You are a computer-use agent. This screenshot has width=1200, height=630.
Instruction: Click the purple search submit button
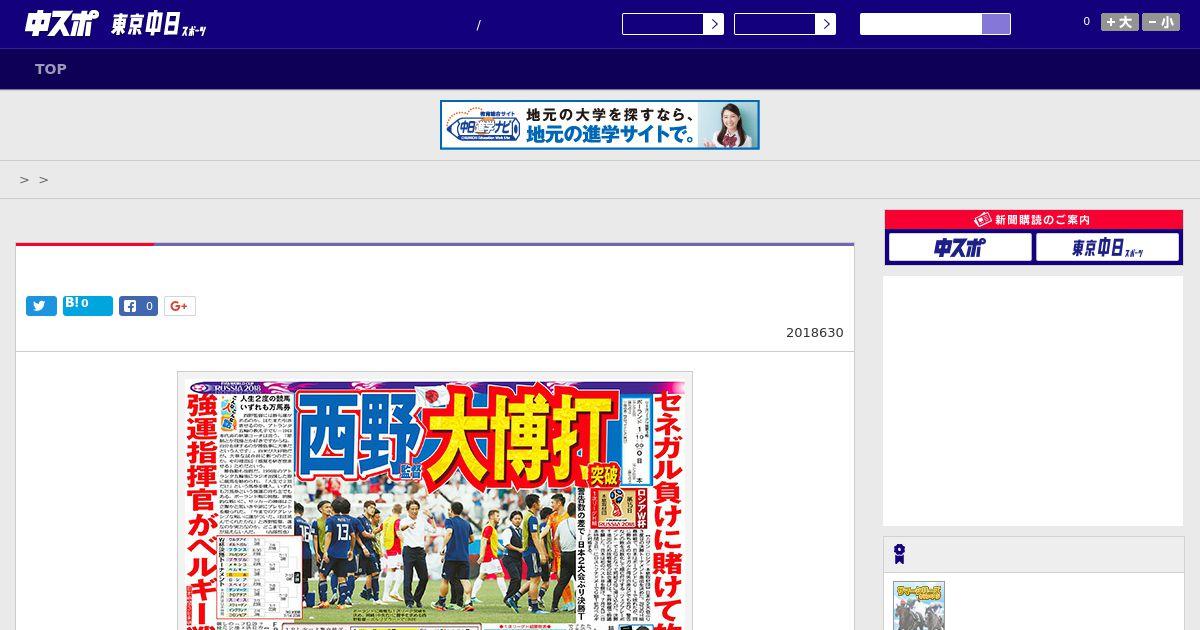[996, 24]
